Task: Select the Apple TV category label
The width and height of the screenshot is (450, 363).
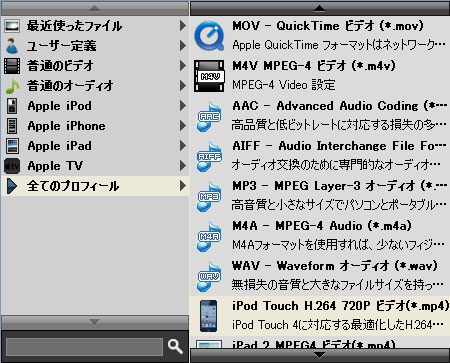Action: tap(55, 166)
